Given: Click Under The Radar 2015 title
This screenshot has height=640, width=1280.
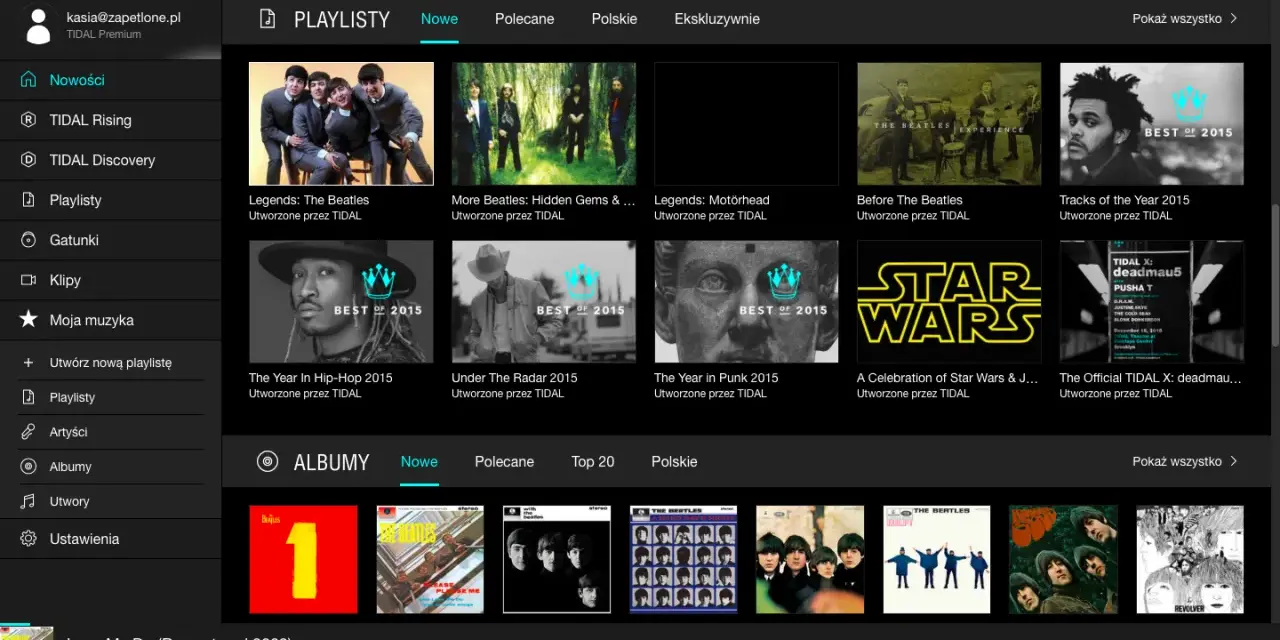Looking at the screenshot, I should click(x=514, y=378).
